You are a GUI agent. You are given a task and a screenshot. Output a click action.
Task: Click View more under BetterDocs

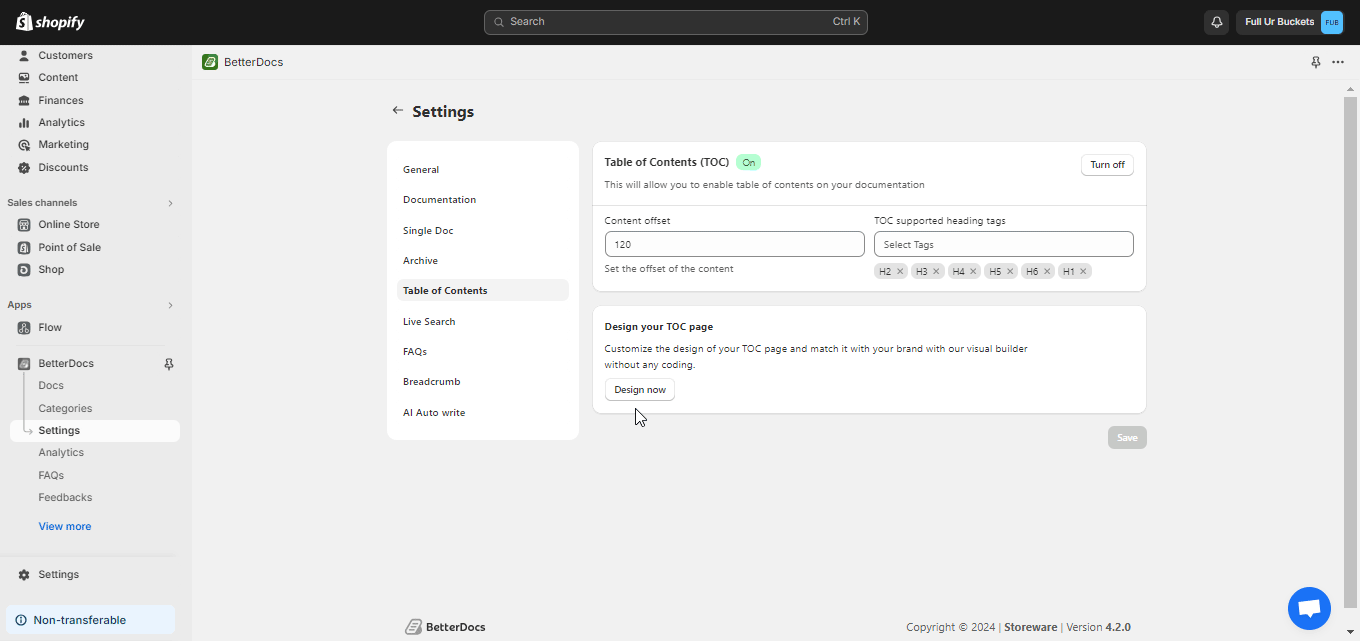click(x=64, y=526)
